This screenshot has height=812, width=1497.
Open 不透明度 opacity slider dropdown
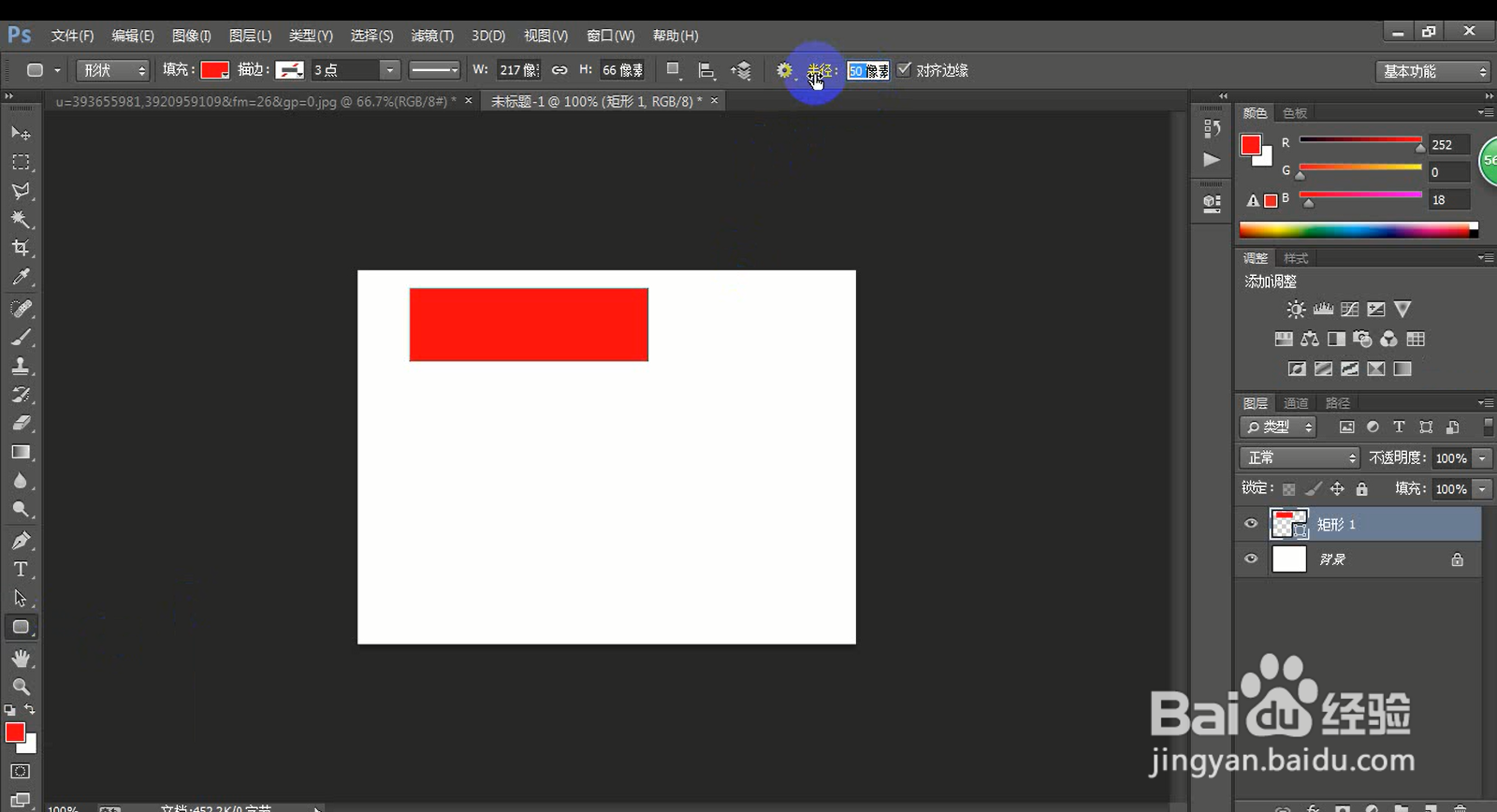click(1482, 458)
